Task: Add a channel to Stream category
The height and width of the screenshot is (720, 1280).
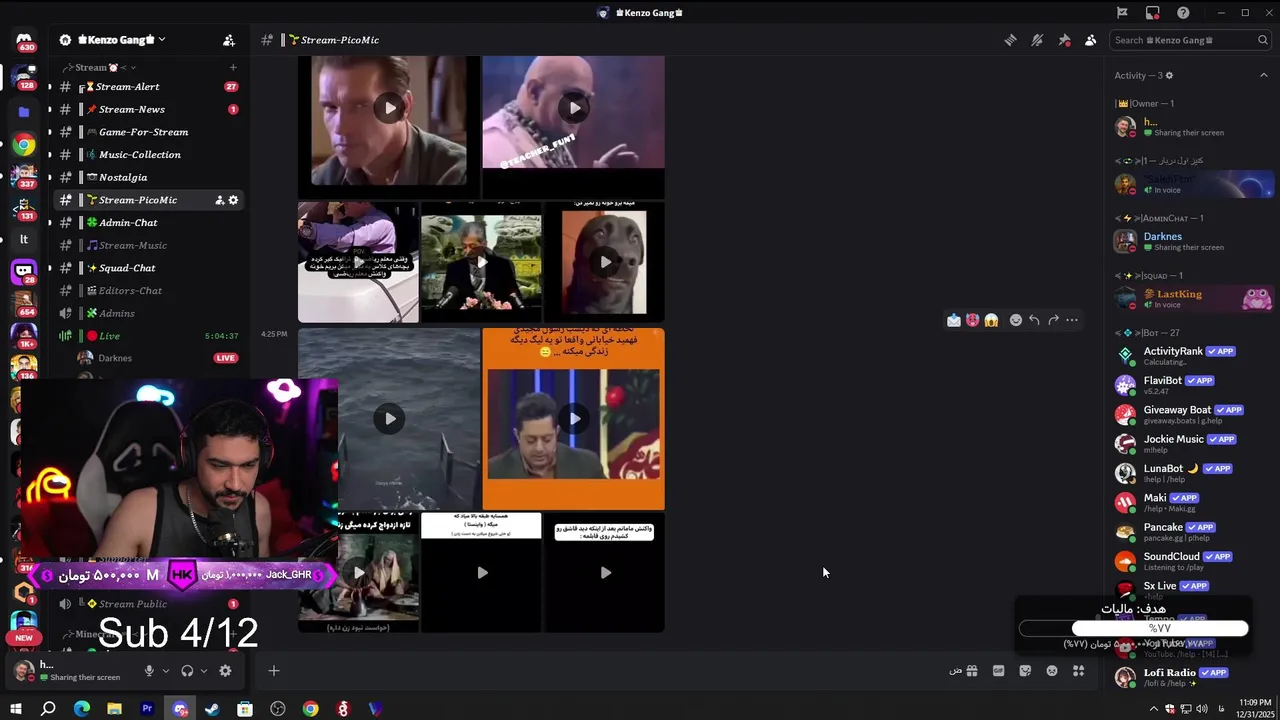Action: (x=233, y=68)
